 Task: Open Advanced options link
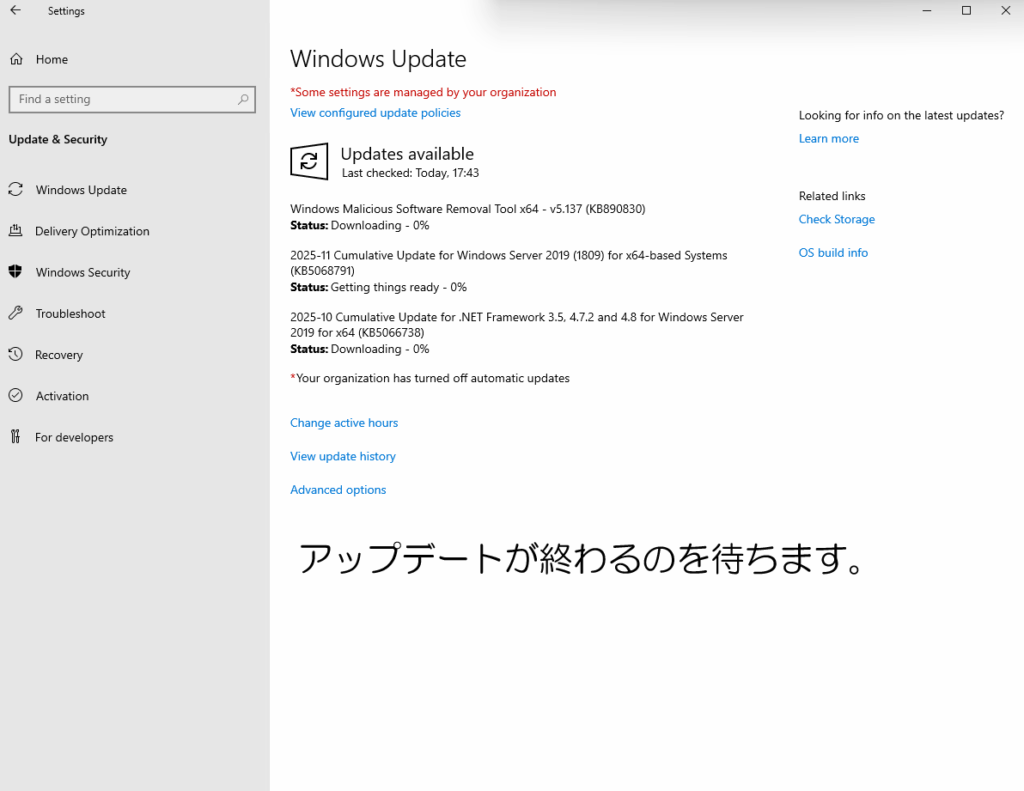click(x=338, y=490)
